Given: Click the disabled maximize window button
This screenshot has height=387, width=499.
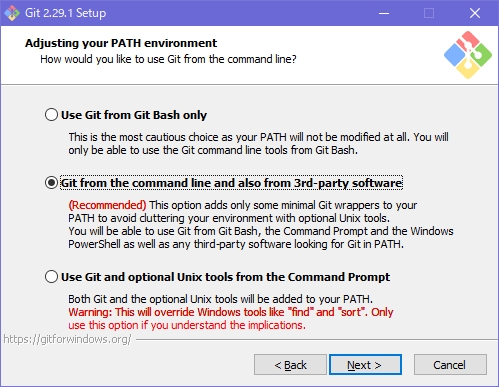Looking at the screenshot, I should click(x=429, y=13).
